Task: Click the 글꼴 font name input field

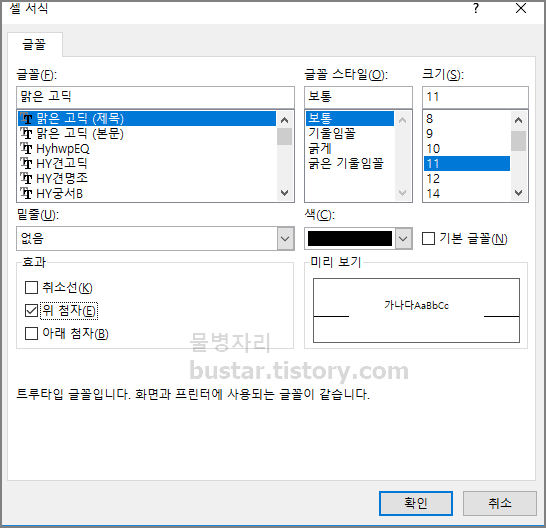Action: (155, 97)
